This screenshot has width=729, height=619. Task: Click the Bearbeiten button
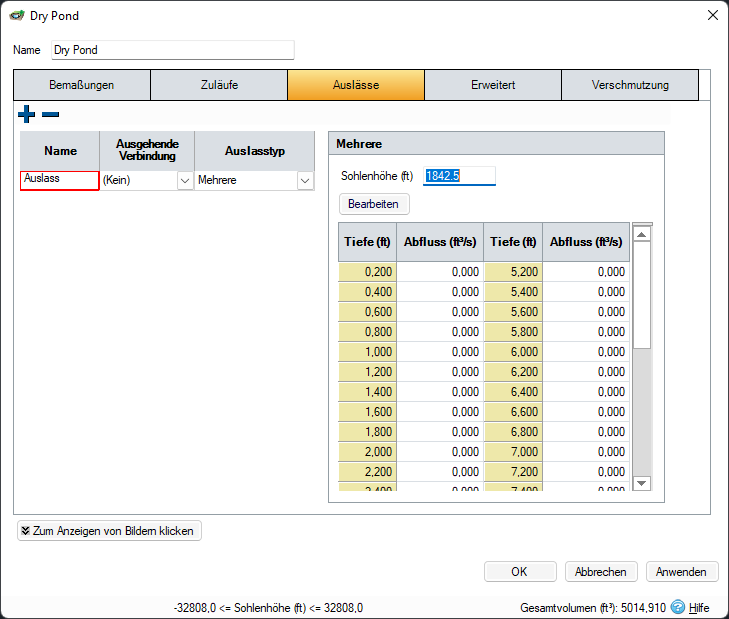374,204
